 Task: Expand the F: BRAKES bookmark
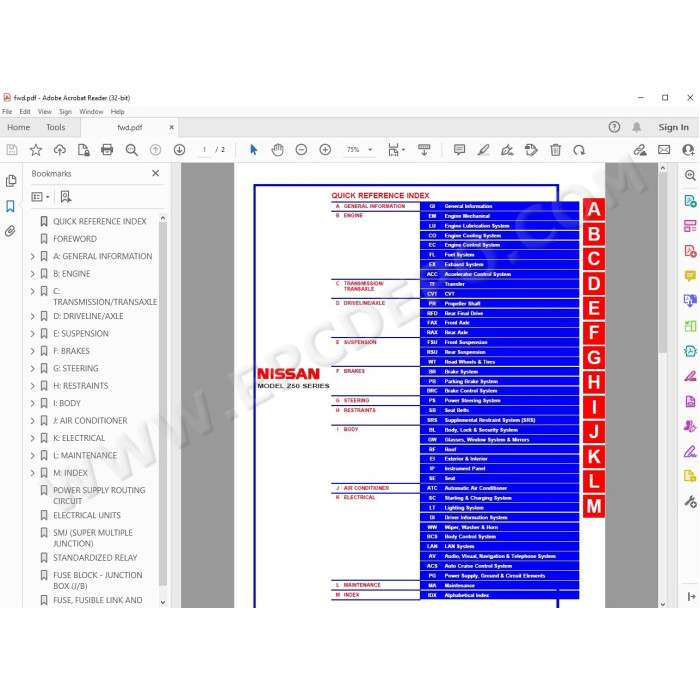coord(33,351)
